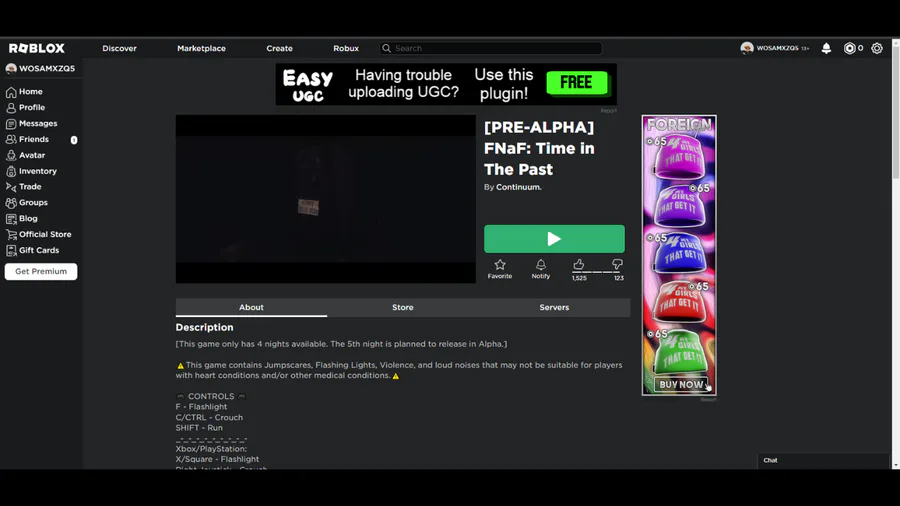Click the Easy UGC banner ad
This screenshot has width=900, height=506.
point(446,84)
